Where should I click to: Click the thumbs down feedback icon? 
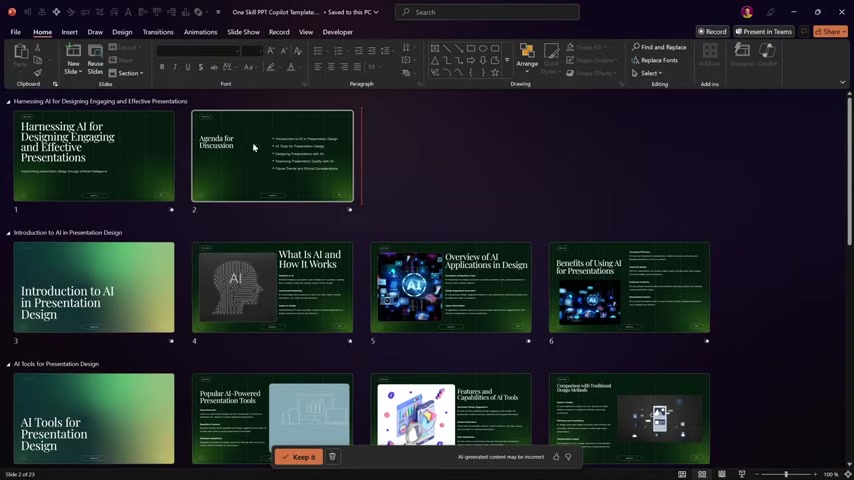pos(568,457)
